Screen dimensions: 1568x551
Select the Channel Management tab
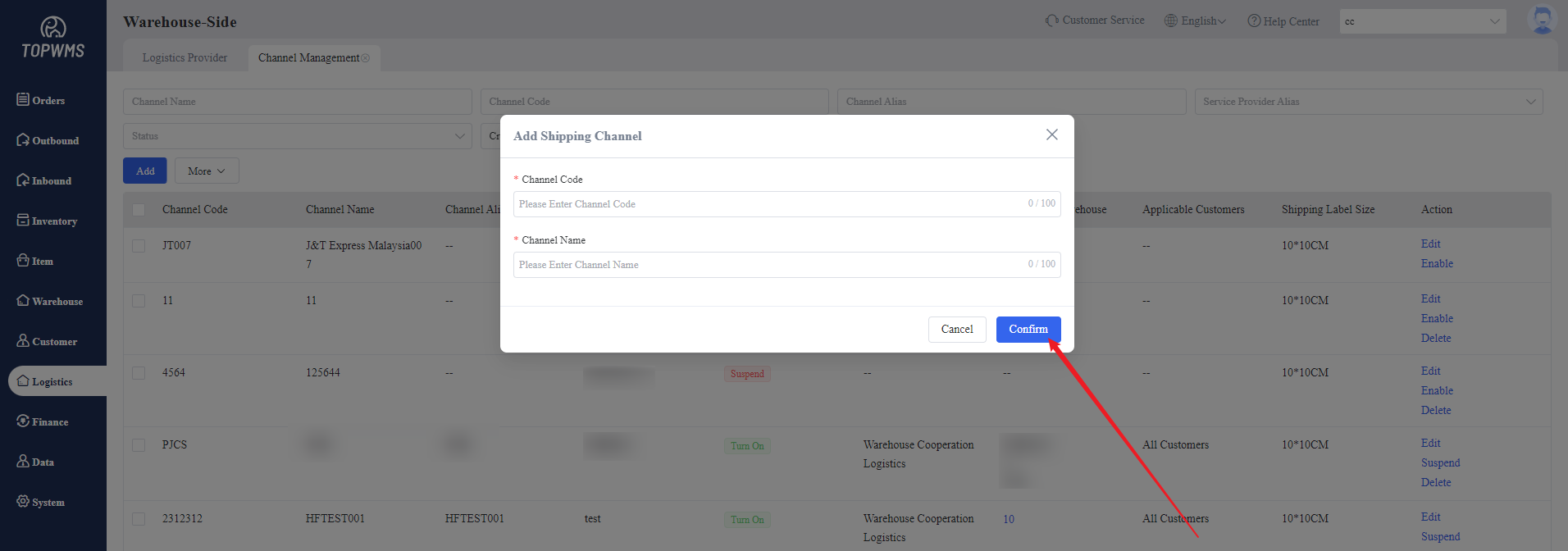click(x=308, y=57)
